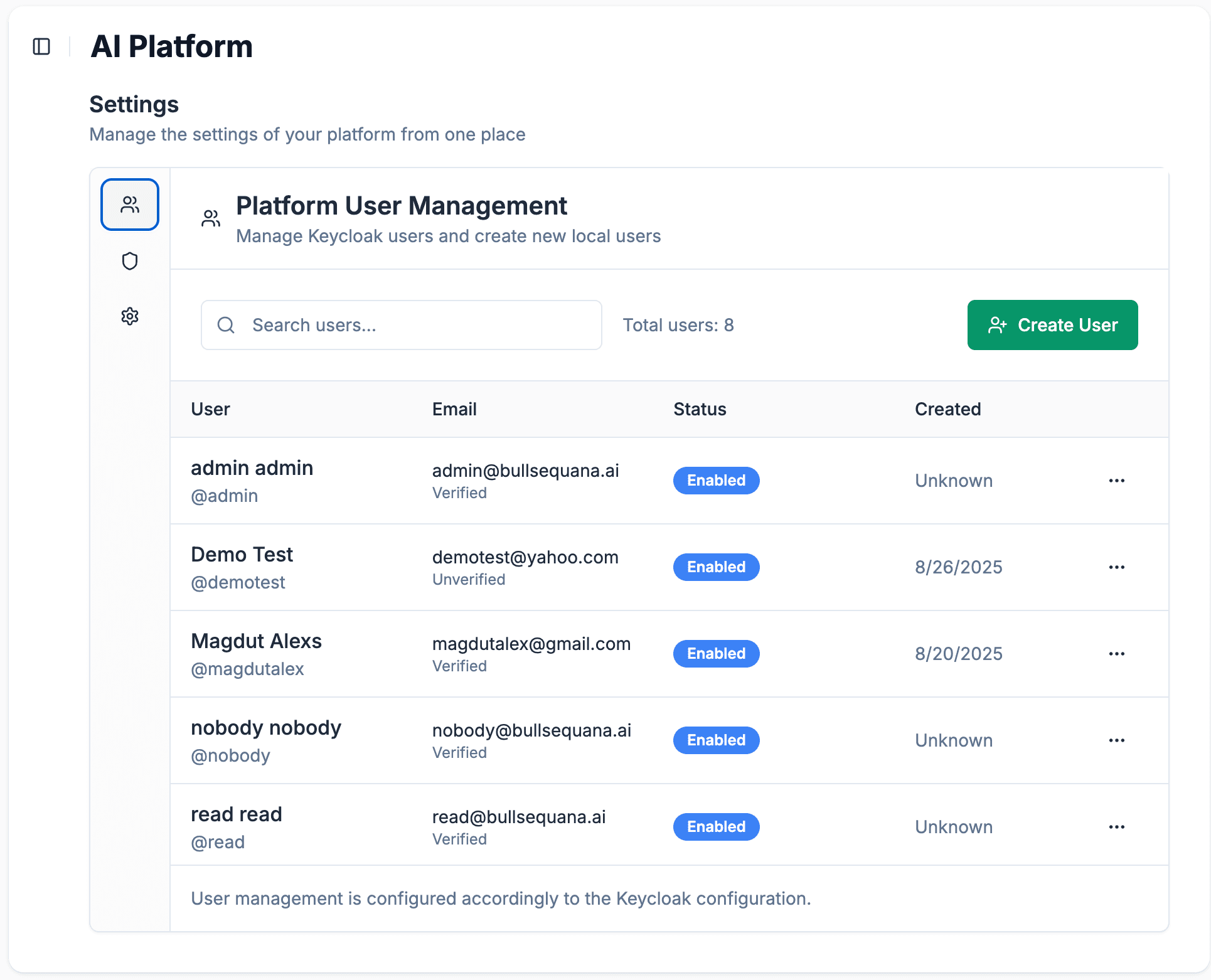The image size is (1211, 980).
Task: Click Enabled badge for demotest user
Action: point(716,567)
